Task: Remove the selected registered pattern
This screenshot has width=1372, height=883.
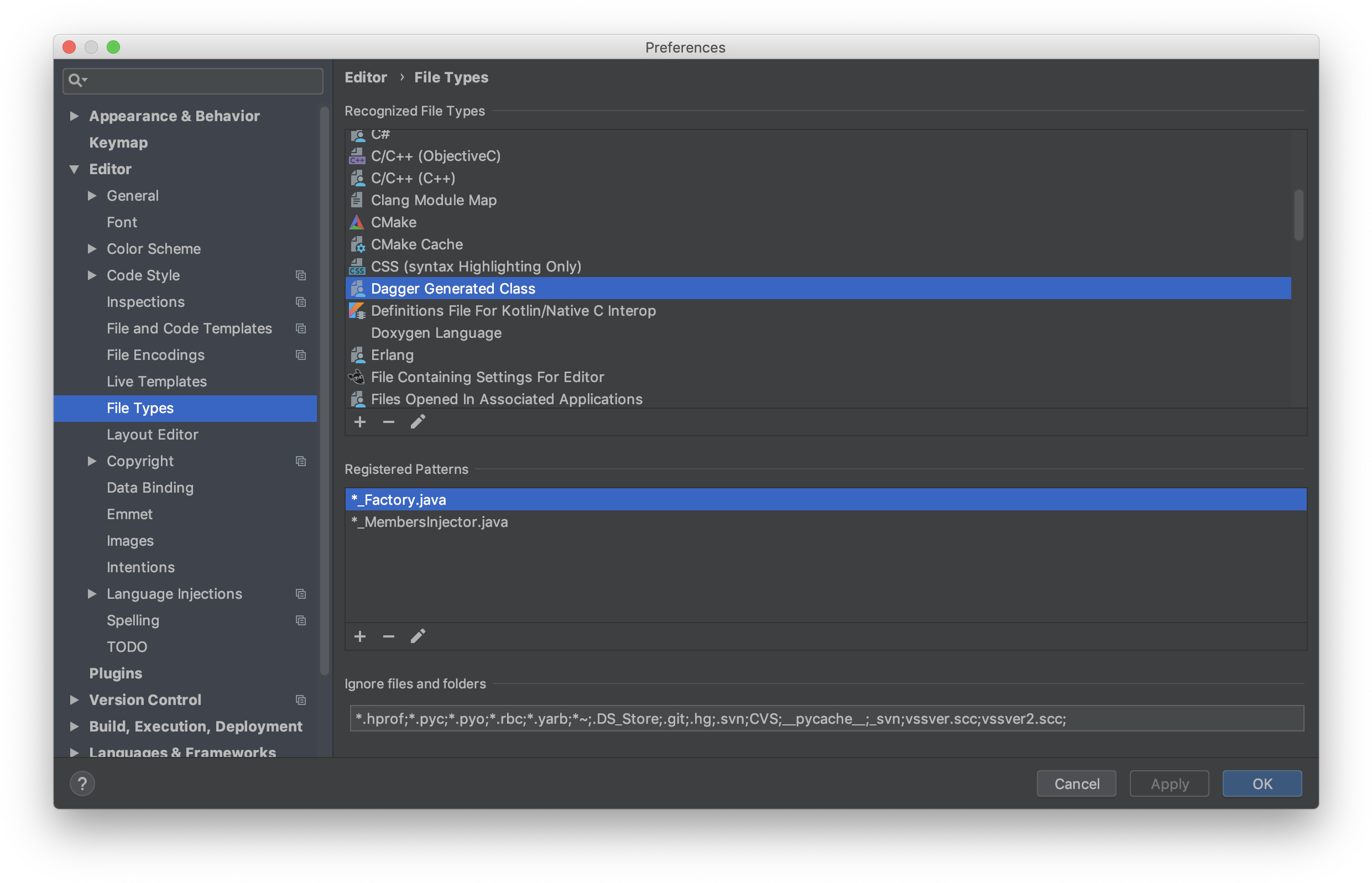Action: 388,636
